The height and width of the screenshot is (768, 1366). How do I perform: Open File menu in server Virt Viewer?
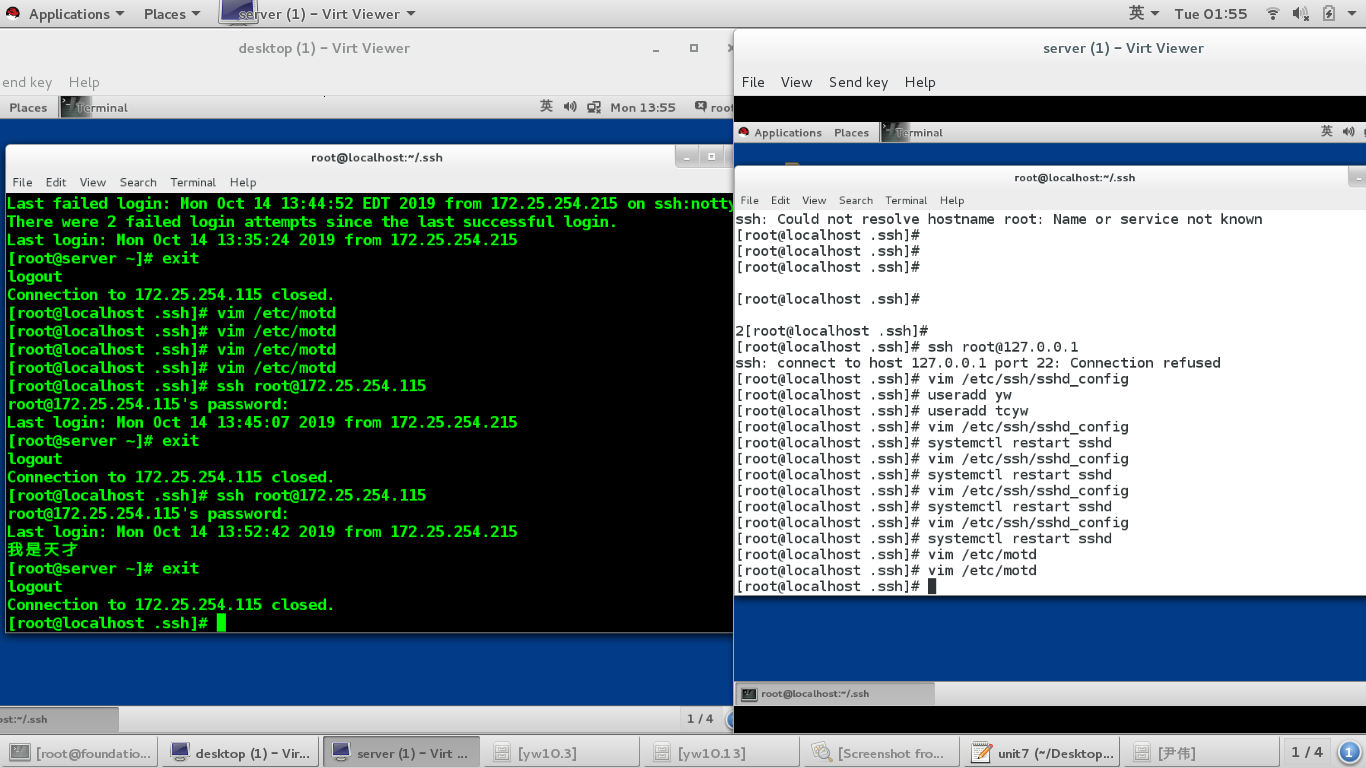point(753,82)
